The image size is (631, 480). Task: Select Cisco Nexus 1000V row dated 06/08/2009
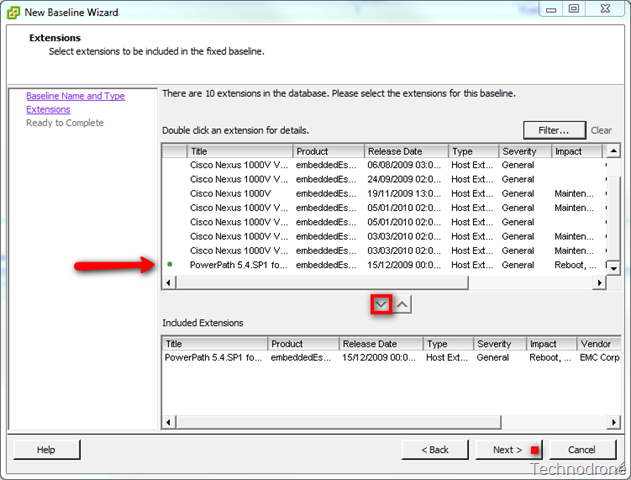tap(384, 165)
